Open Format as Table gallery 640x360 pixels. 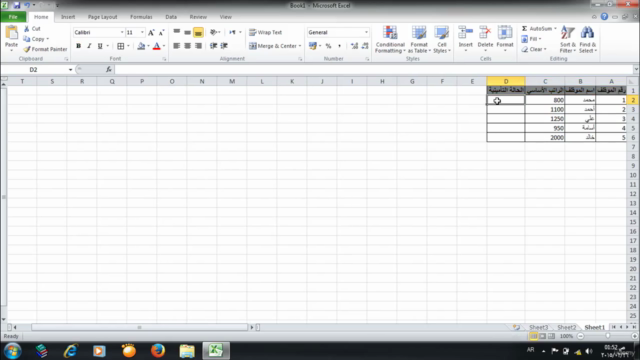pyautogui.click(x=419, y=39)
